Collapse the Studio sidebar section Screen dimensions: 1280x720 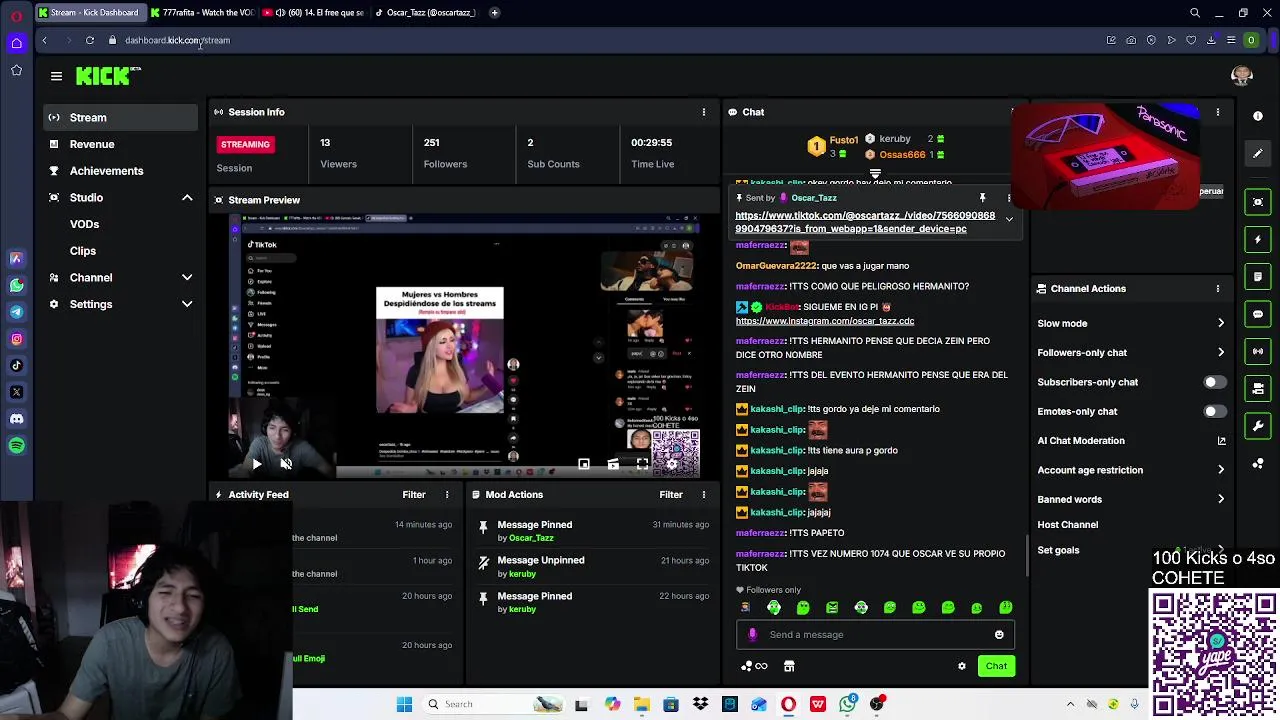[x=187, y=198]
